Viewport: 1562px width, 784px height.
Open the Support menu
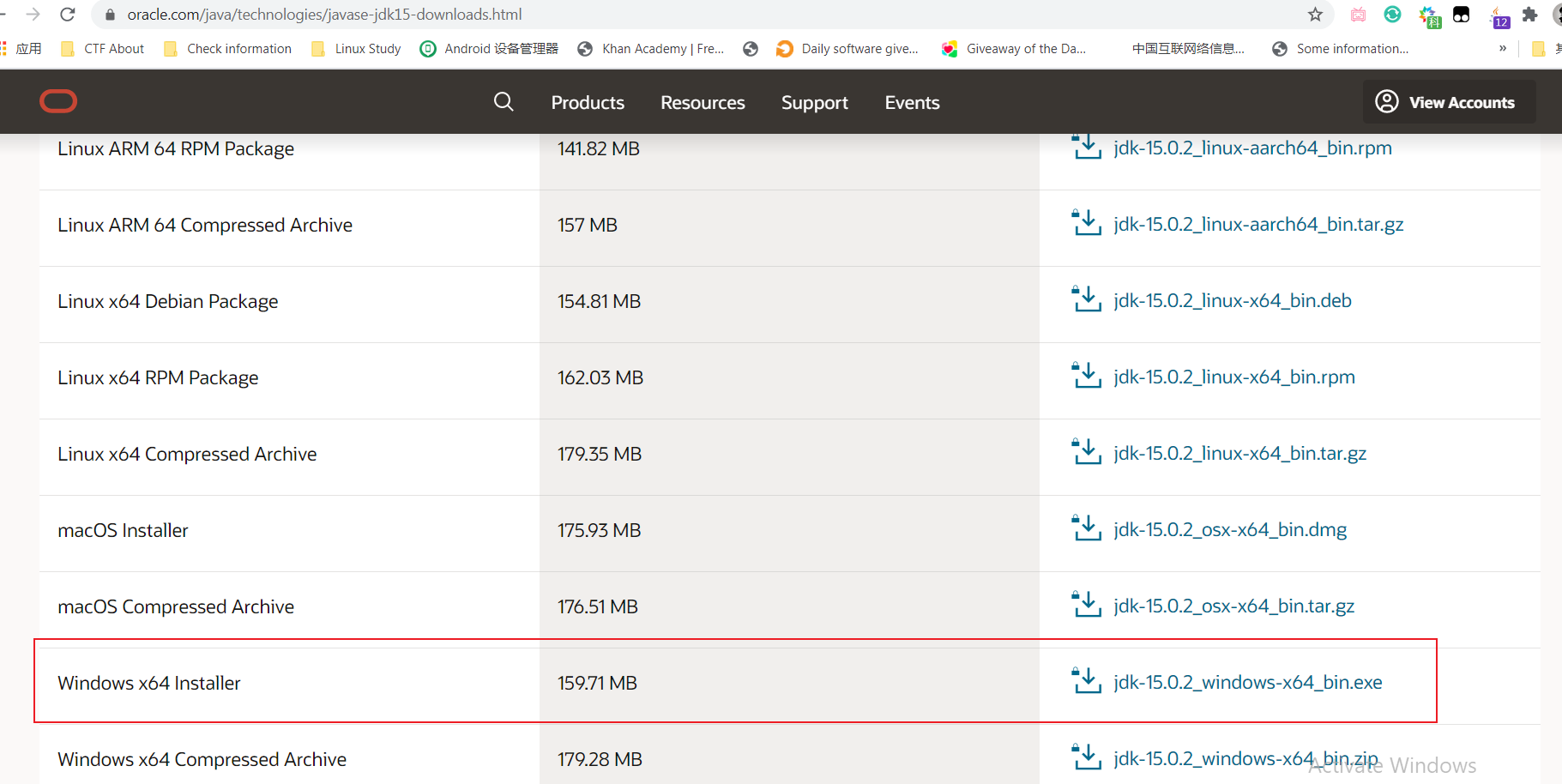(x=814, y=103)
